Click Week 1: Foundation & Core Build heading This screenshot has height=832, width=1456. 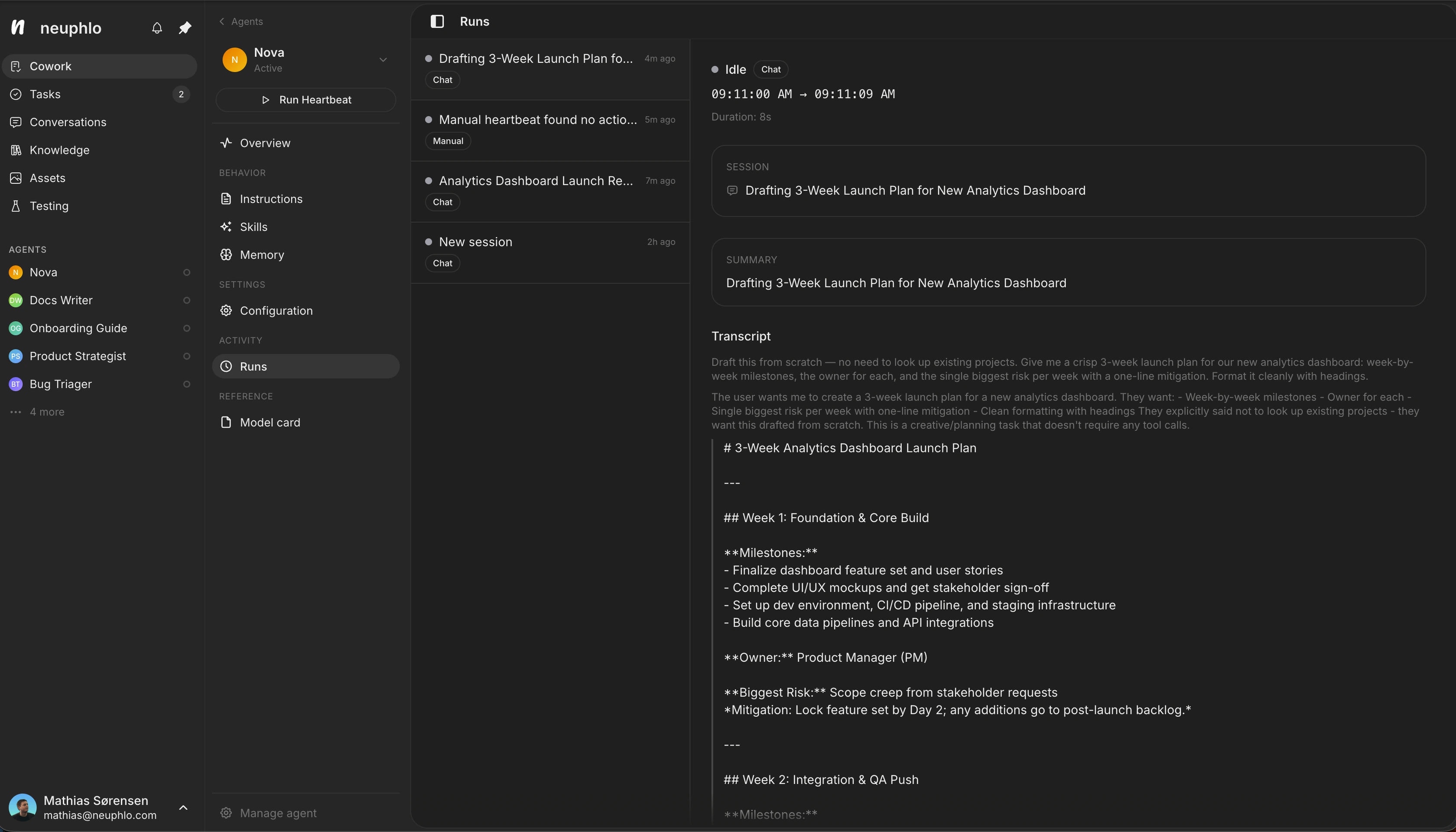click(826, 518)
